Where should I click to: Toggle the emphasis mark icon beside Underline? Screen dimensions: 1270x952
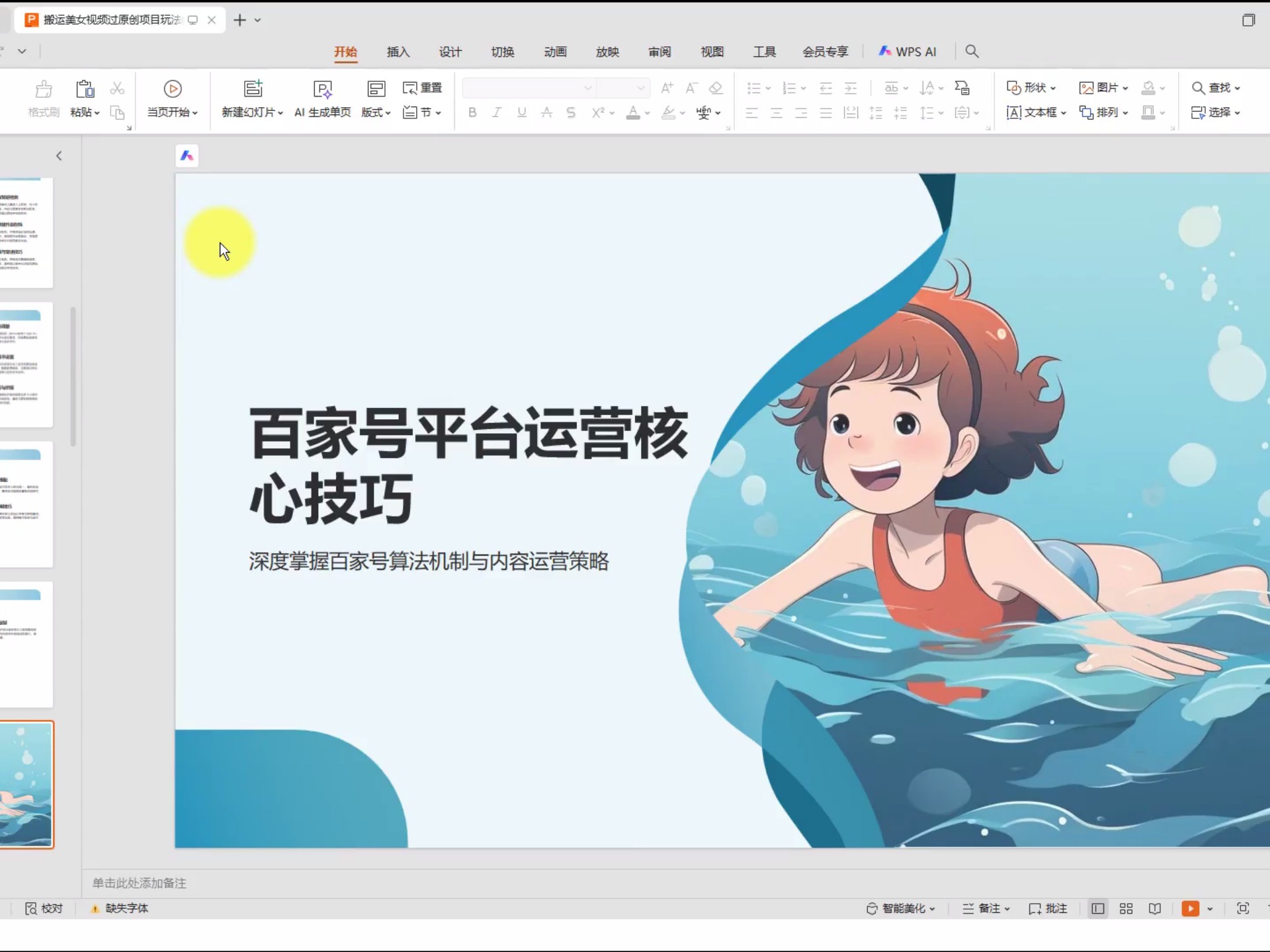[x=546, y=112]
